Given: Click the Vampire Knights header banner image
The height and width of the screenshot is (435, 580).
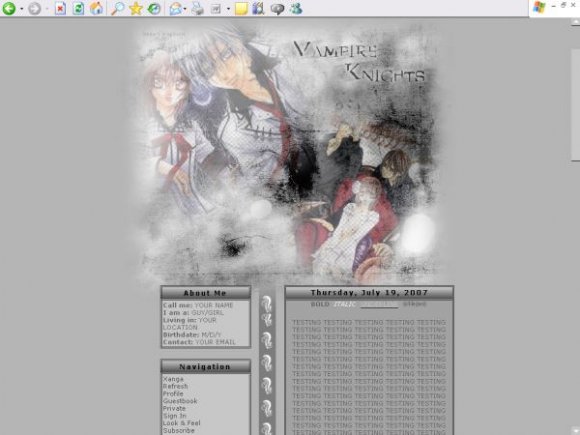Looking at the screenshot, I should click(290, 154).
